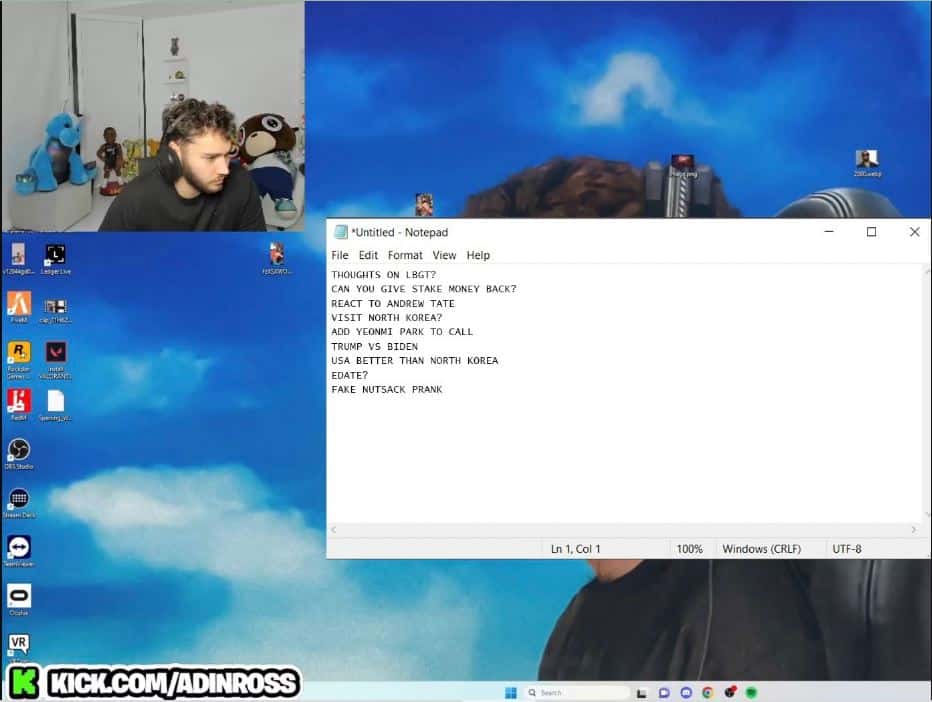The image size is (932, 702).
Task: Open the Help menu in Notepad
Action: point(478,255)
